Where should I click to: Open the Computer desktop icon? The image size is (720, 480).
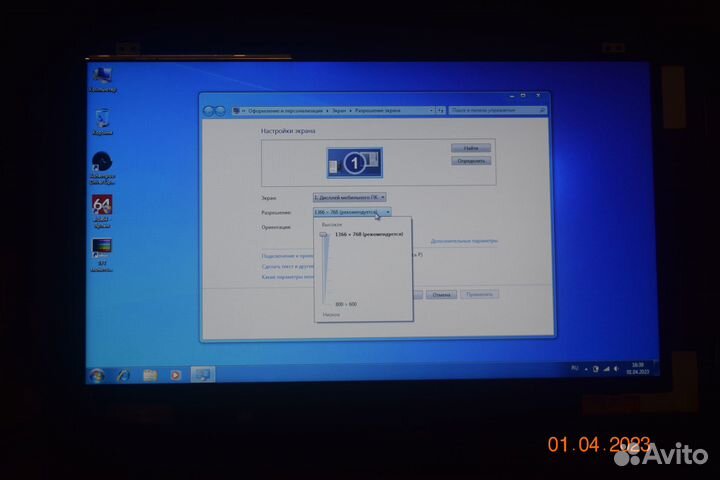pyautogui.click(x=101, y=76)
